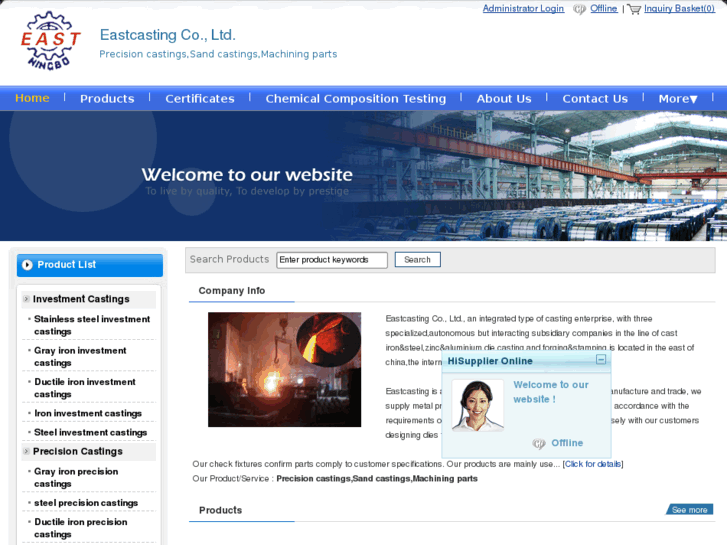Click the Product List header
The image size is (727, 545).
pyautogui.click(x=90, y=265)
